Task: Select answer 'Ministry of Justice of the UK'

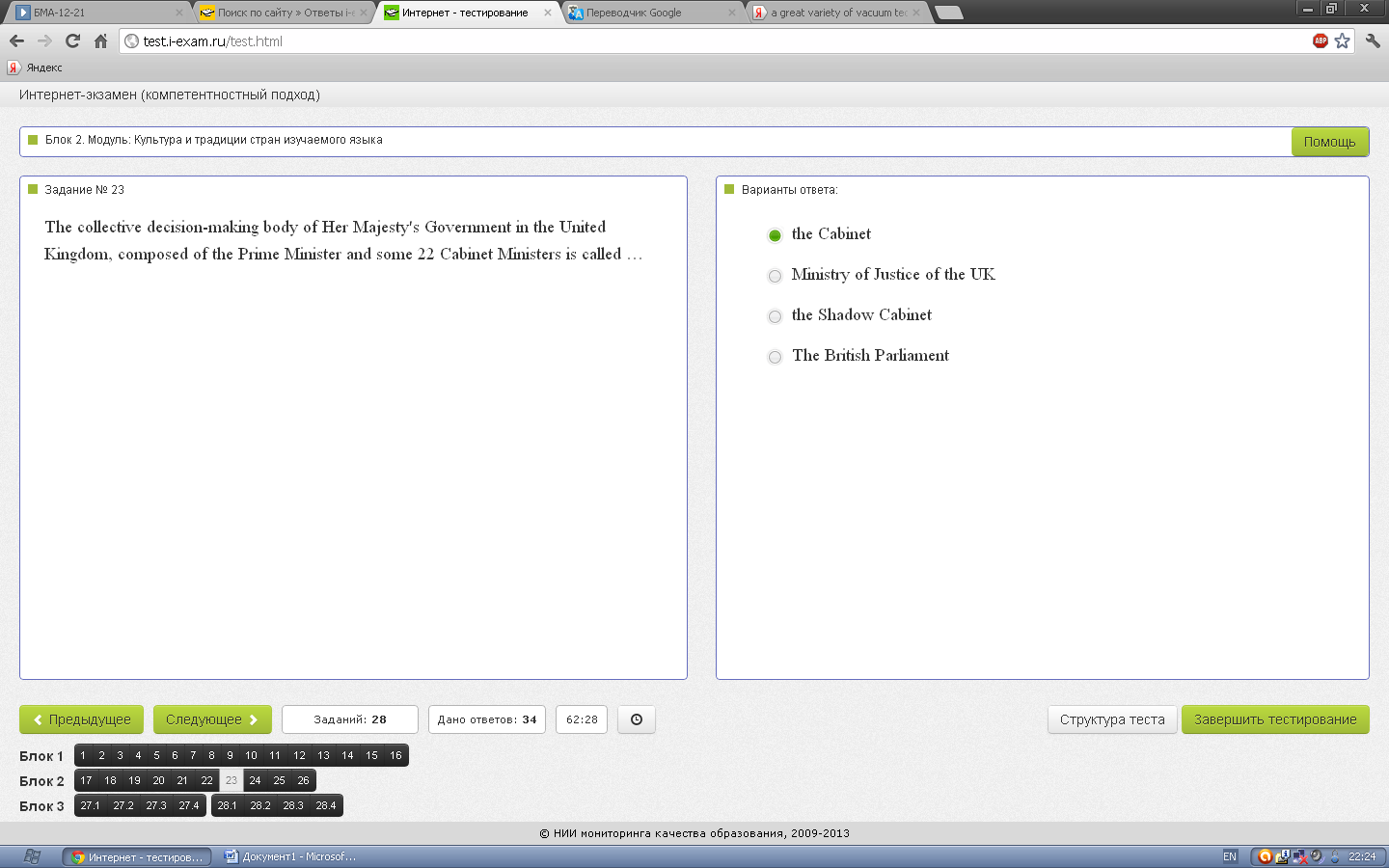Action: tap(775, 276)
